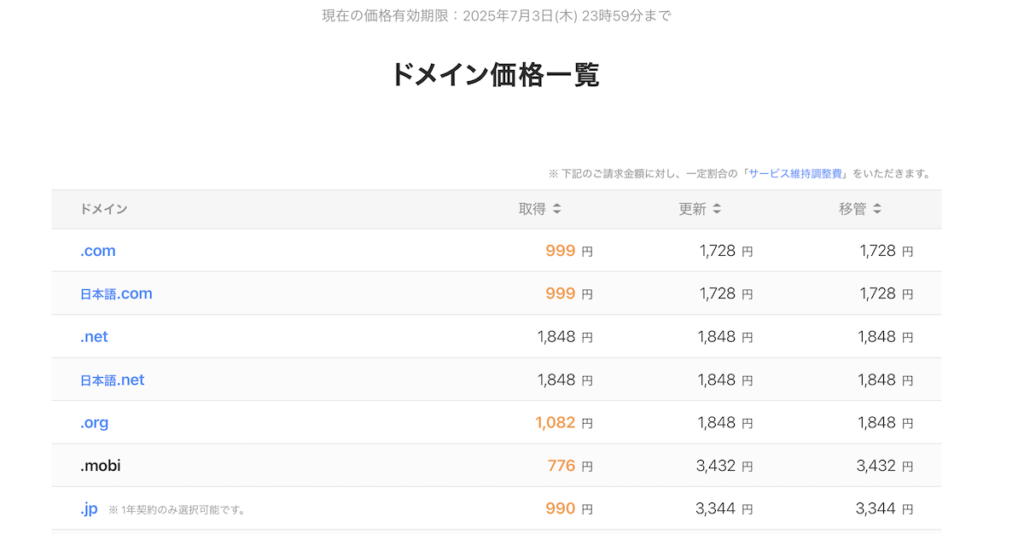Click the .mobi 移管 price 3,432 円
The height and width of the screenshot is (534, 1024).
(884, 466)
